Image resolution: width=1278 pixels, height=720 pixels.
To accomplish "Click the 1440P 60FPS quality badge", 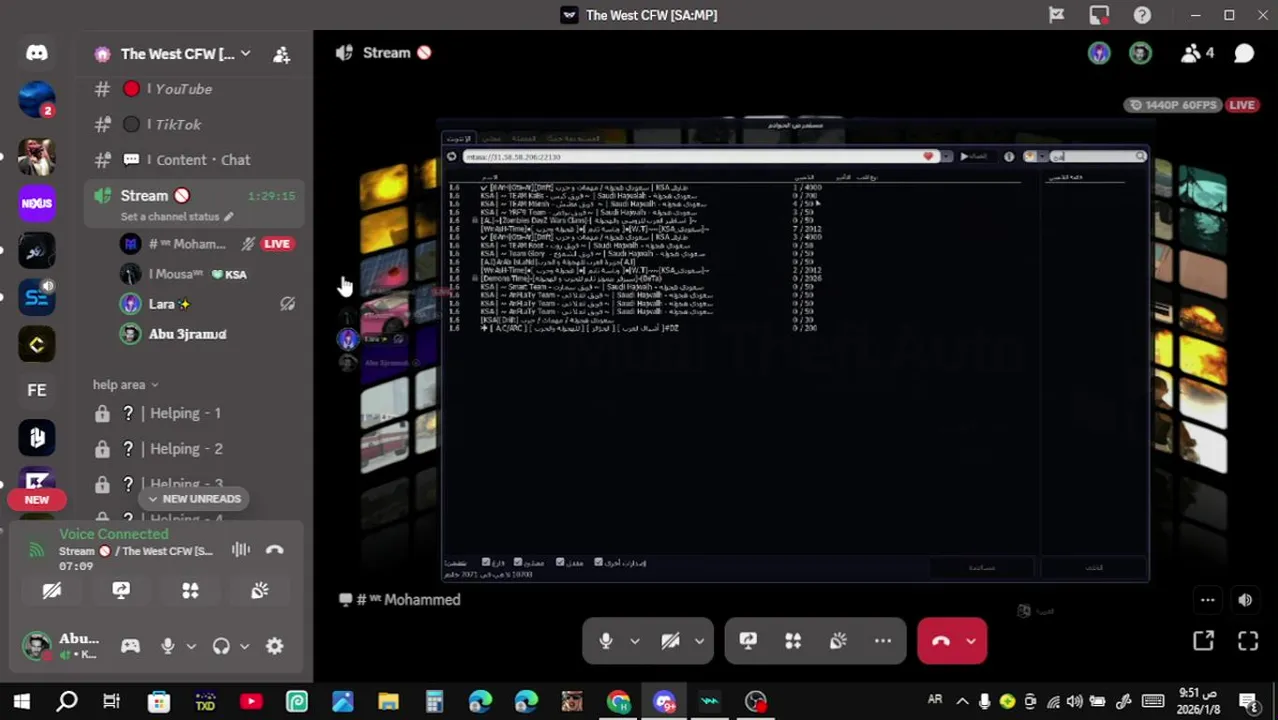I will pyautogui.click(x=1172, y=105).
